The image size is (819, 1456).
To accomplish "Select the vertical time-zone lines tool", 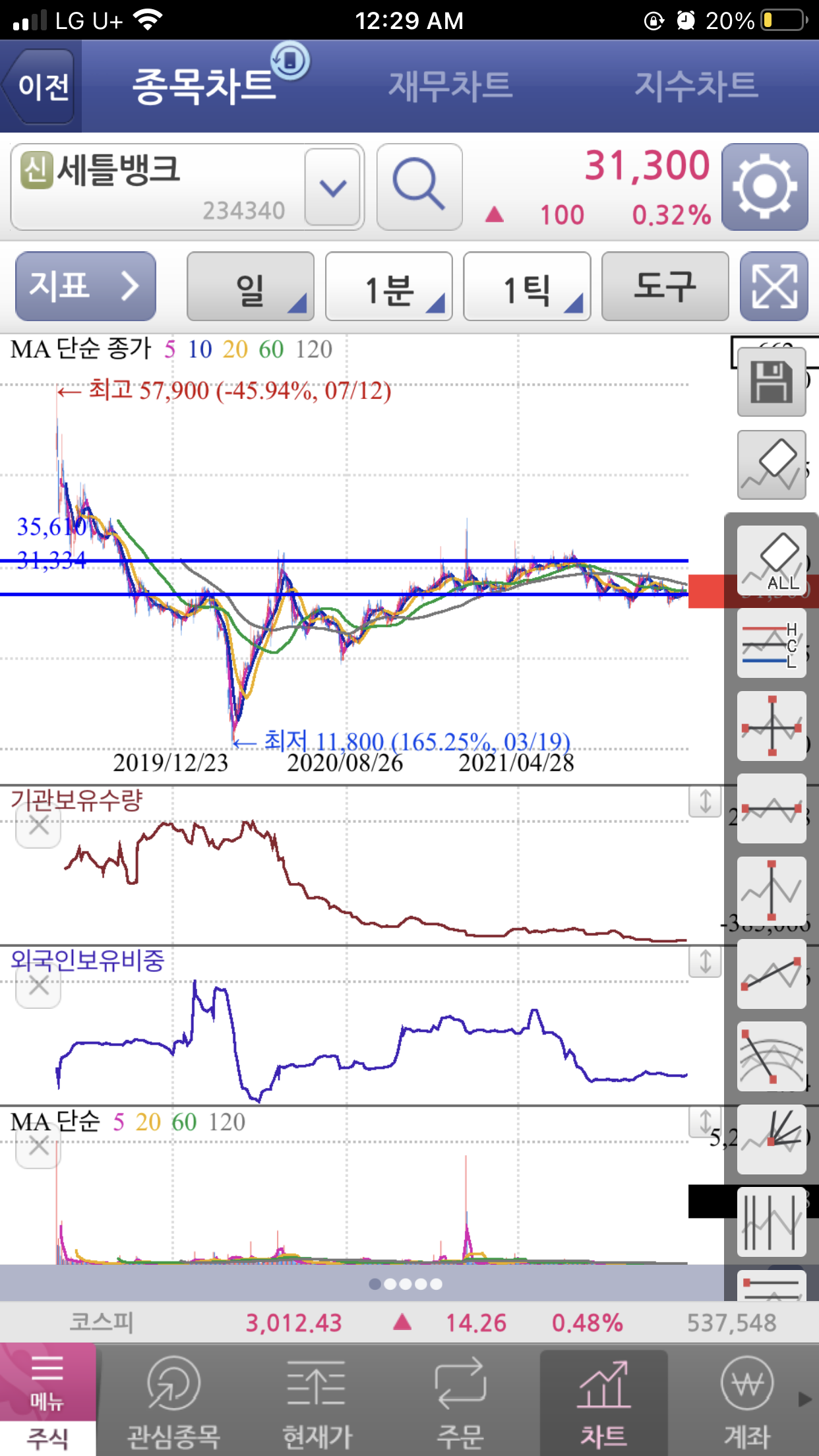I will [772, 1222].
